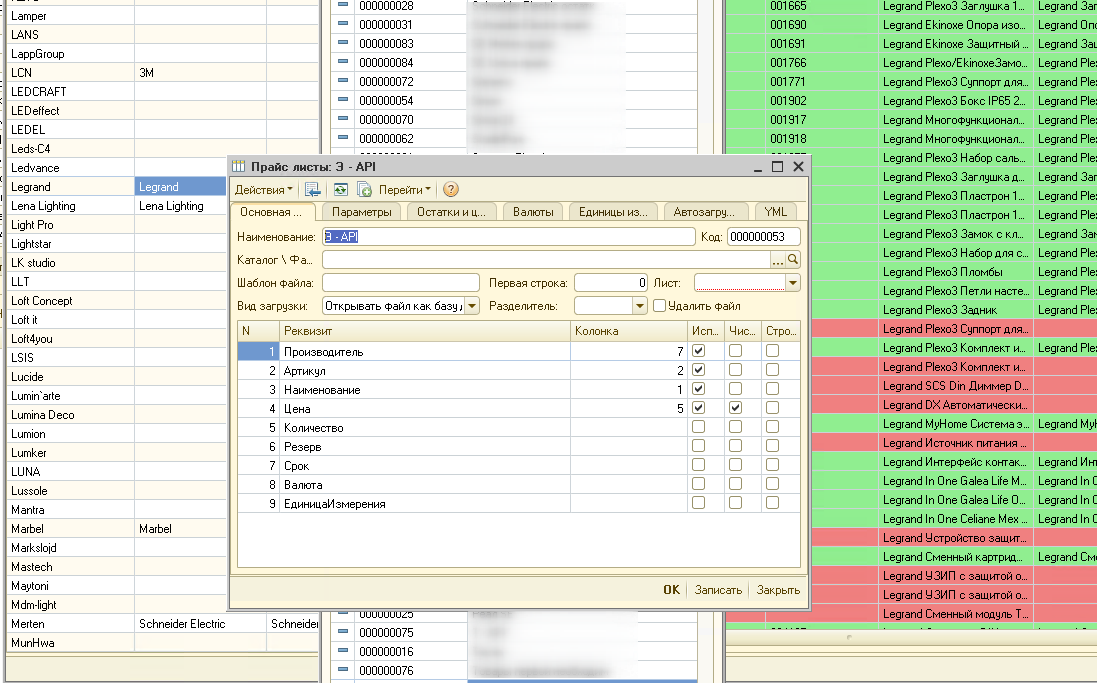Click the magnifier icon in Каталог field
The image size is (1097, 683).
coord(793,260)
